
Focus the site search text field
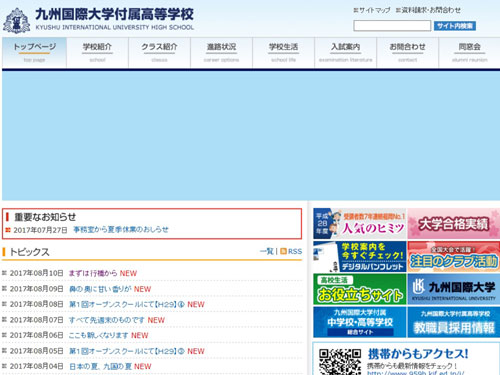(x=392, y=26)
